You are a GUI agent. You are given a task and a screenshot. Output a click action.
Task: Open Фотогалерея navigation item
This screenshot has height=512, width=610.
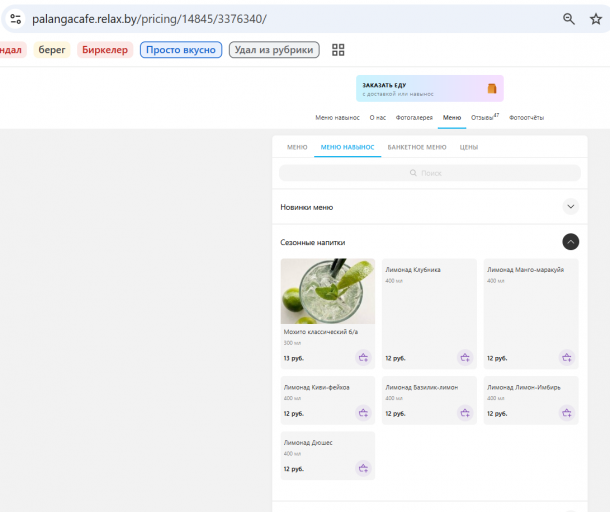tap(414, 117)
